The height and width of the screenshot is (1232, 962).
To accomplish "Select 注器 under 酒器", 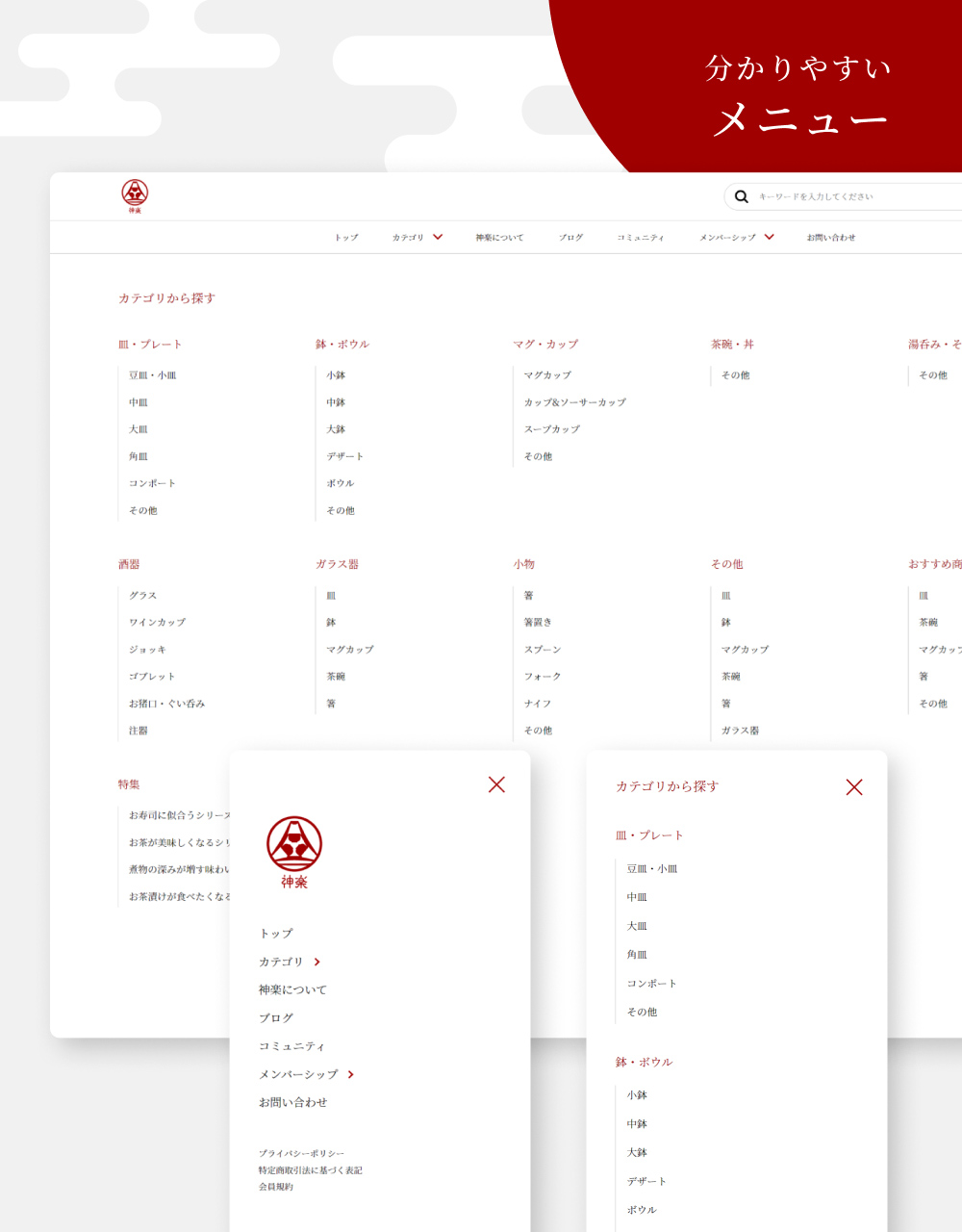I will point(139,731).
